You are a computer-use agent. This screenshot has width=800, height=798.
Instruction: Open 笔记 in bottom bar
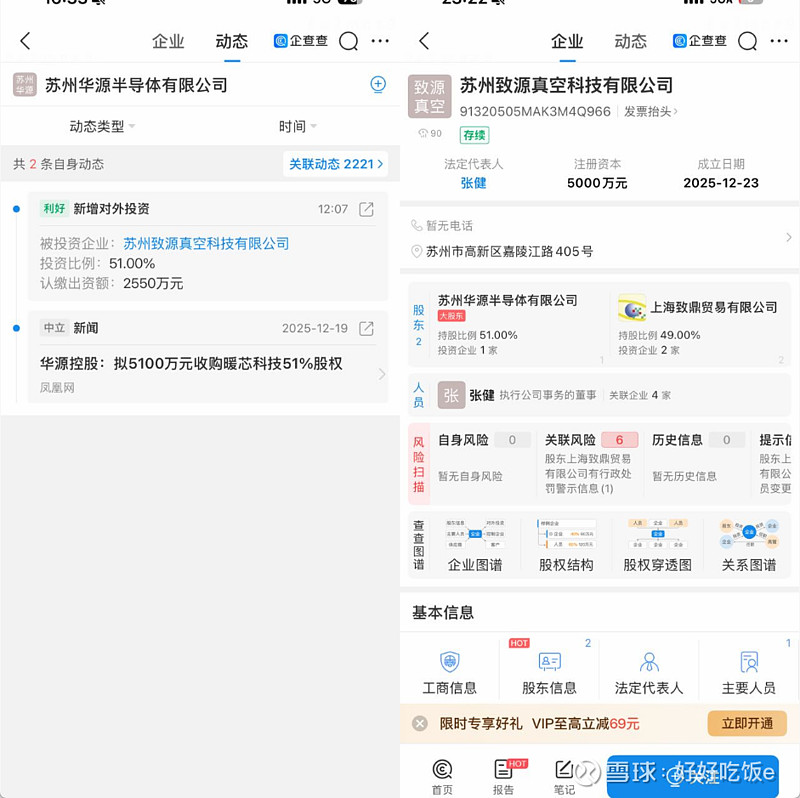[x=564, y=777]
